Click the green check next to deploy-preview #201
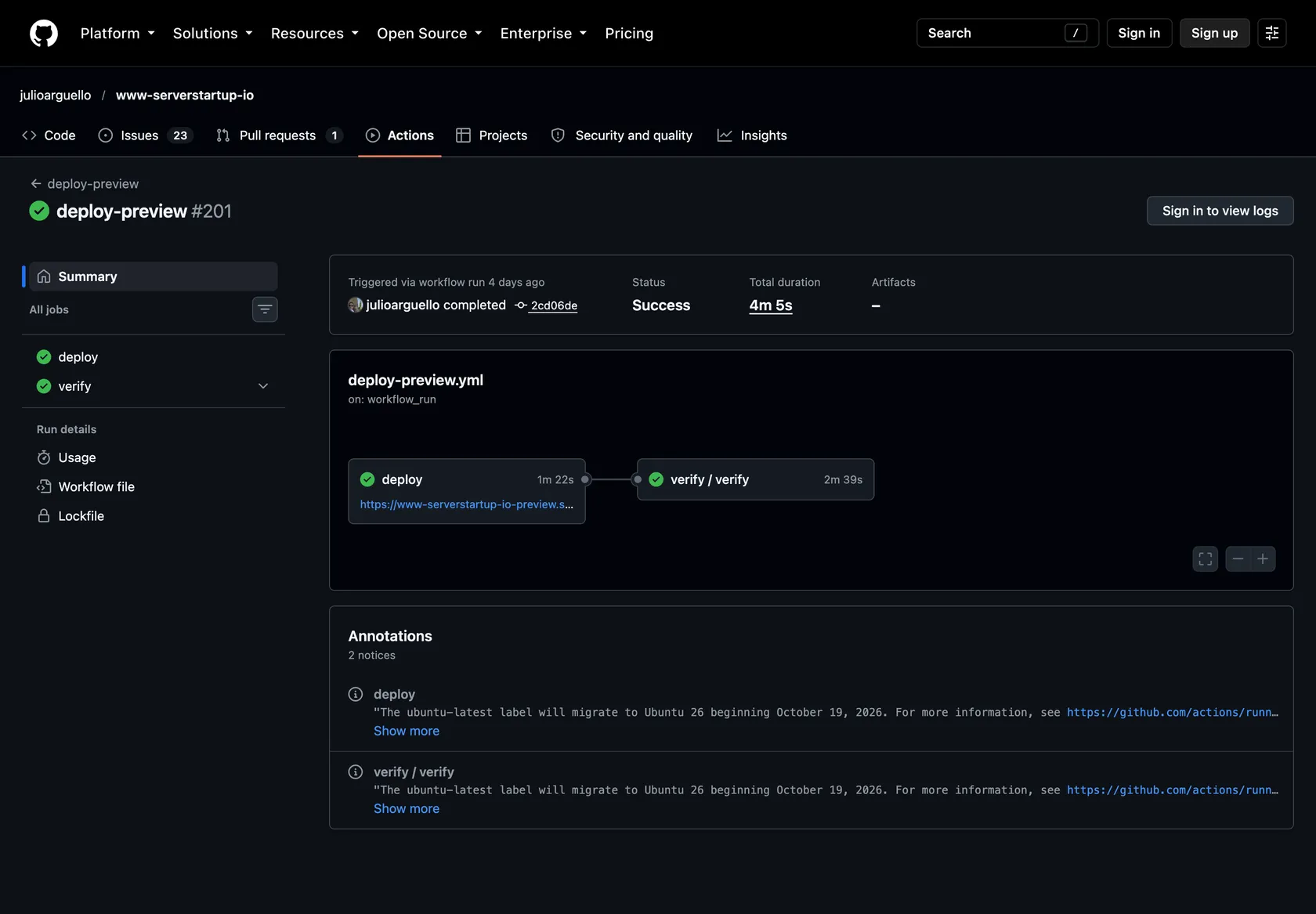This screenshot has width=1316, height=914. (39, 211)
